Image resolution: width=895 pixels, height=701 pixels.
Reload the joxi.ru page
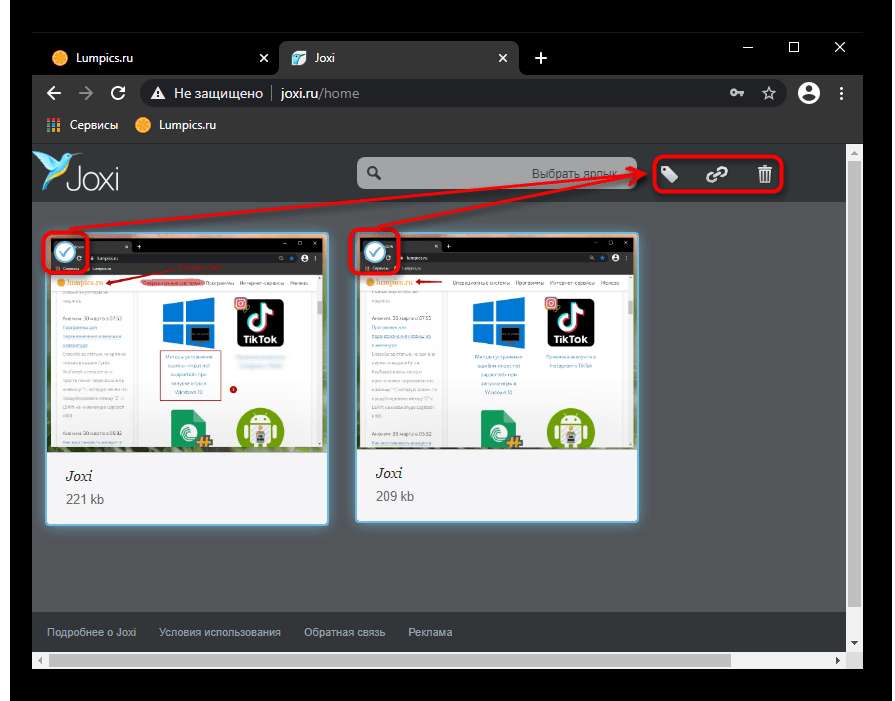point(118,93)
